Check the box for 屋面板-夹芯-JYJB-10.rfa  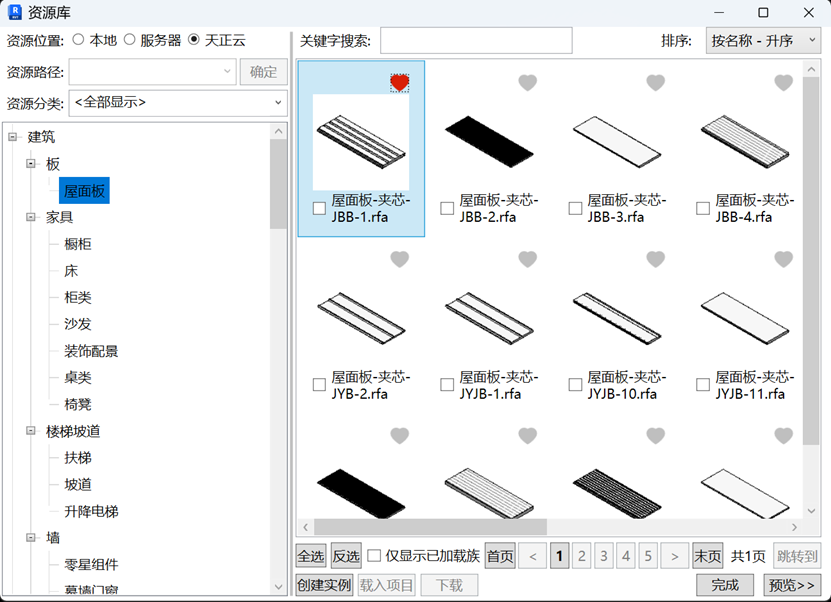(575, 385)
